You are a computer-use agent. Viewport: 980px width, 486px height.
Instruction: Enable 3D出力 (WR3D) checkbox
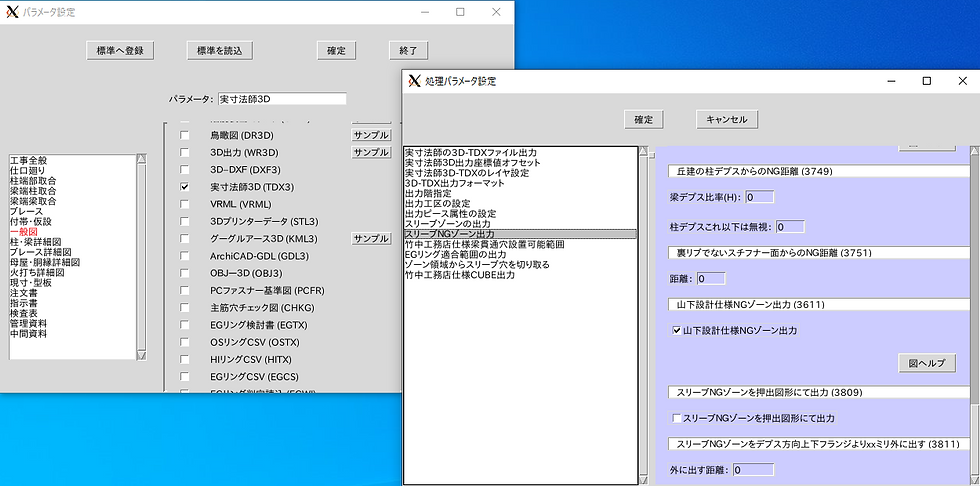click(x=184, y=152)
